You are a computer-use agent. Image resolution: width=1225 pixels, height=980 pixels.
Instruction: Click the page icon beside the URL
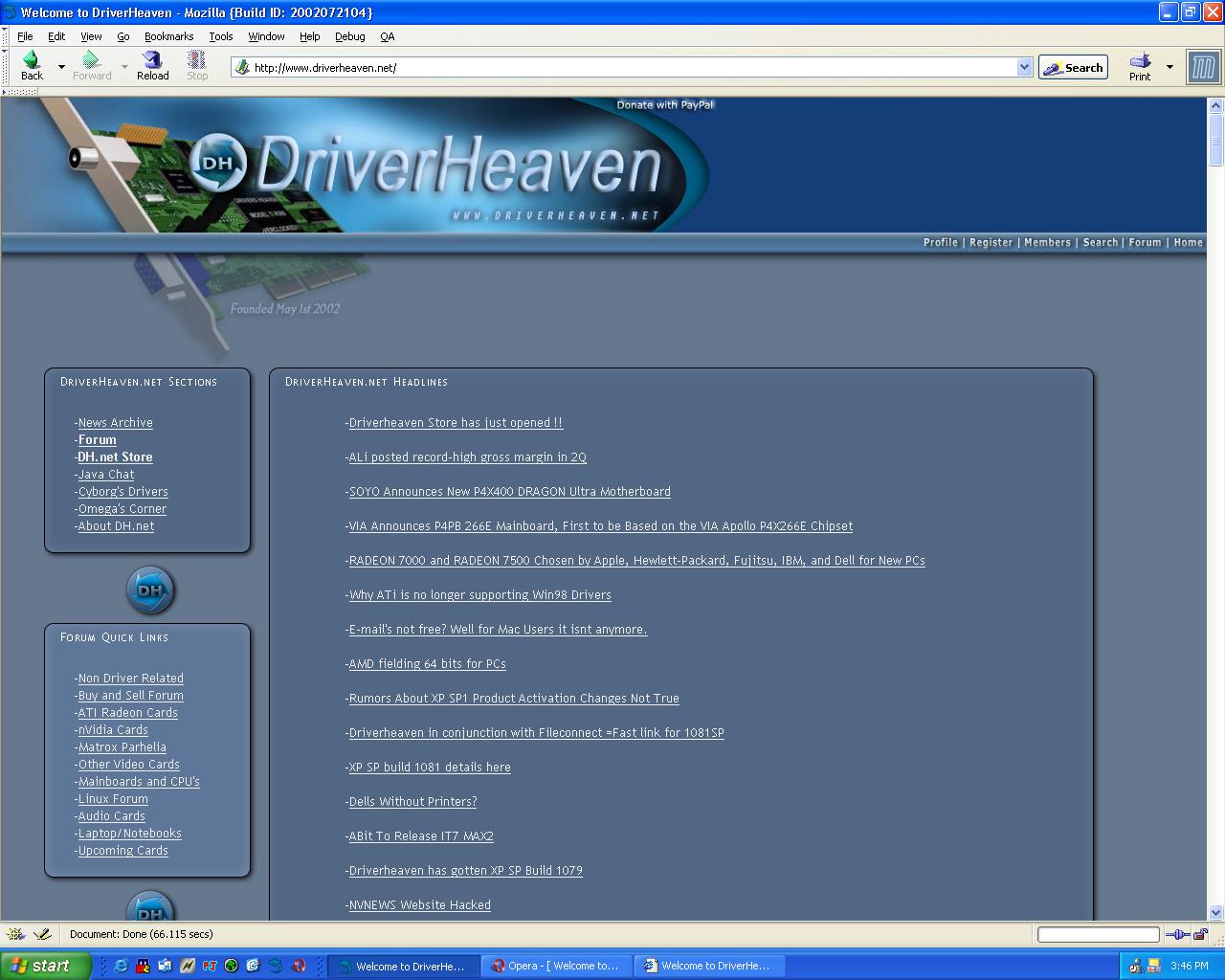[242, 67]
